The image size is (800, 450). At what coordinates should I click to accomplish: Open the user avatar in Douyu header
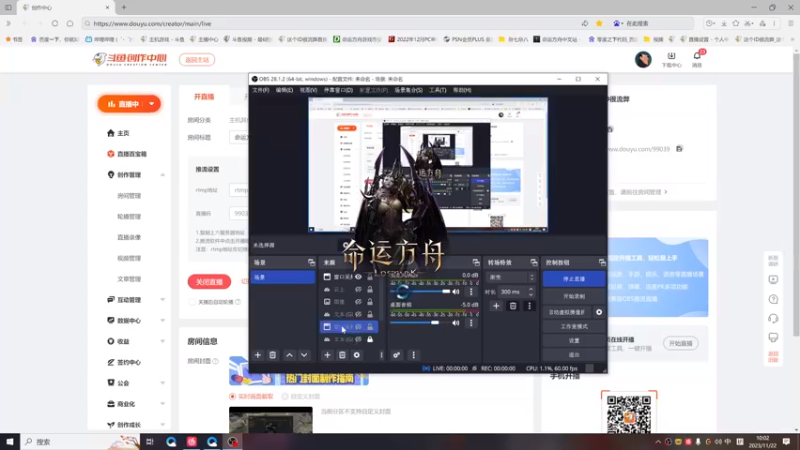coord(643,59)
